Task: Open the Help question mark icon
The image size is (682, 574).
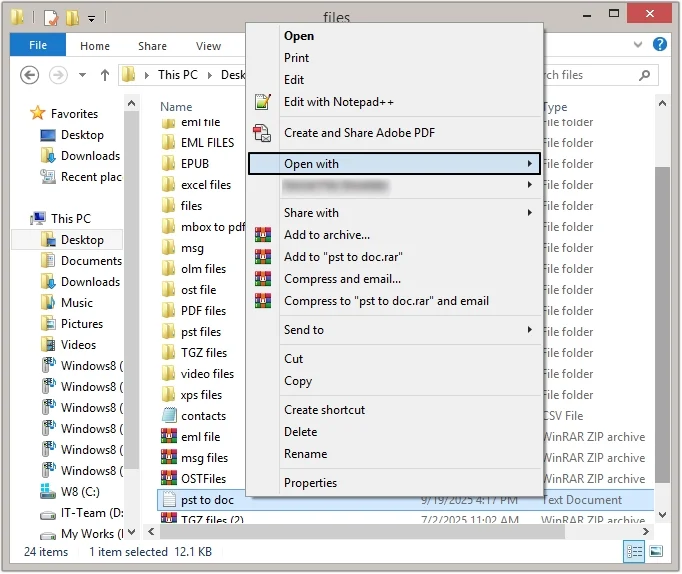Action: pos(659,44)
